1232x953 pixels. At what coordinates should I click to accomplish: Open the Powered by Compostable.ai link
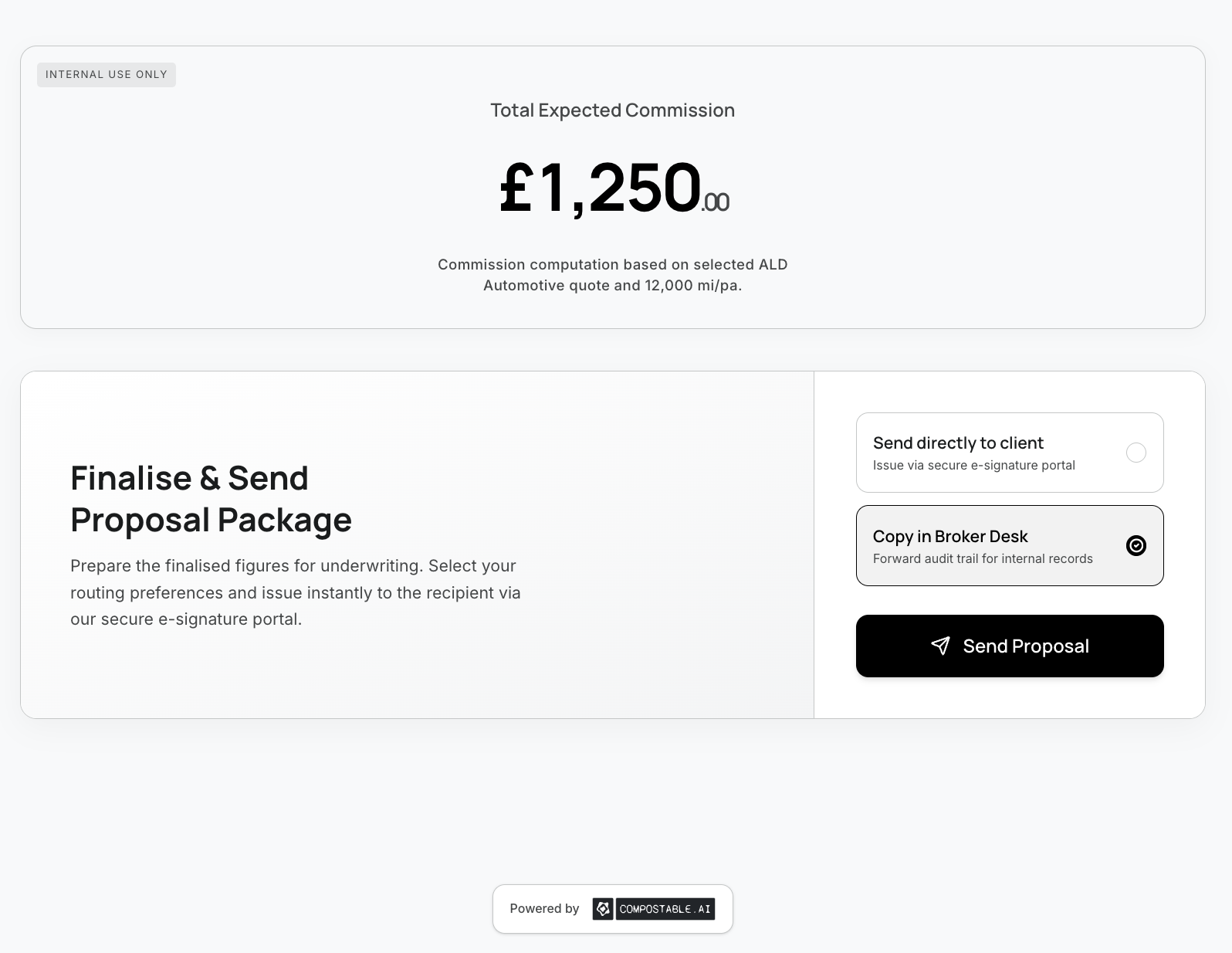coord(613,909)
